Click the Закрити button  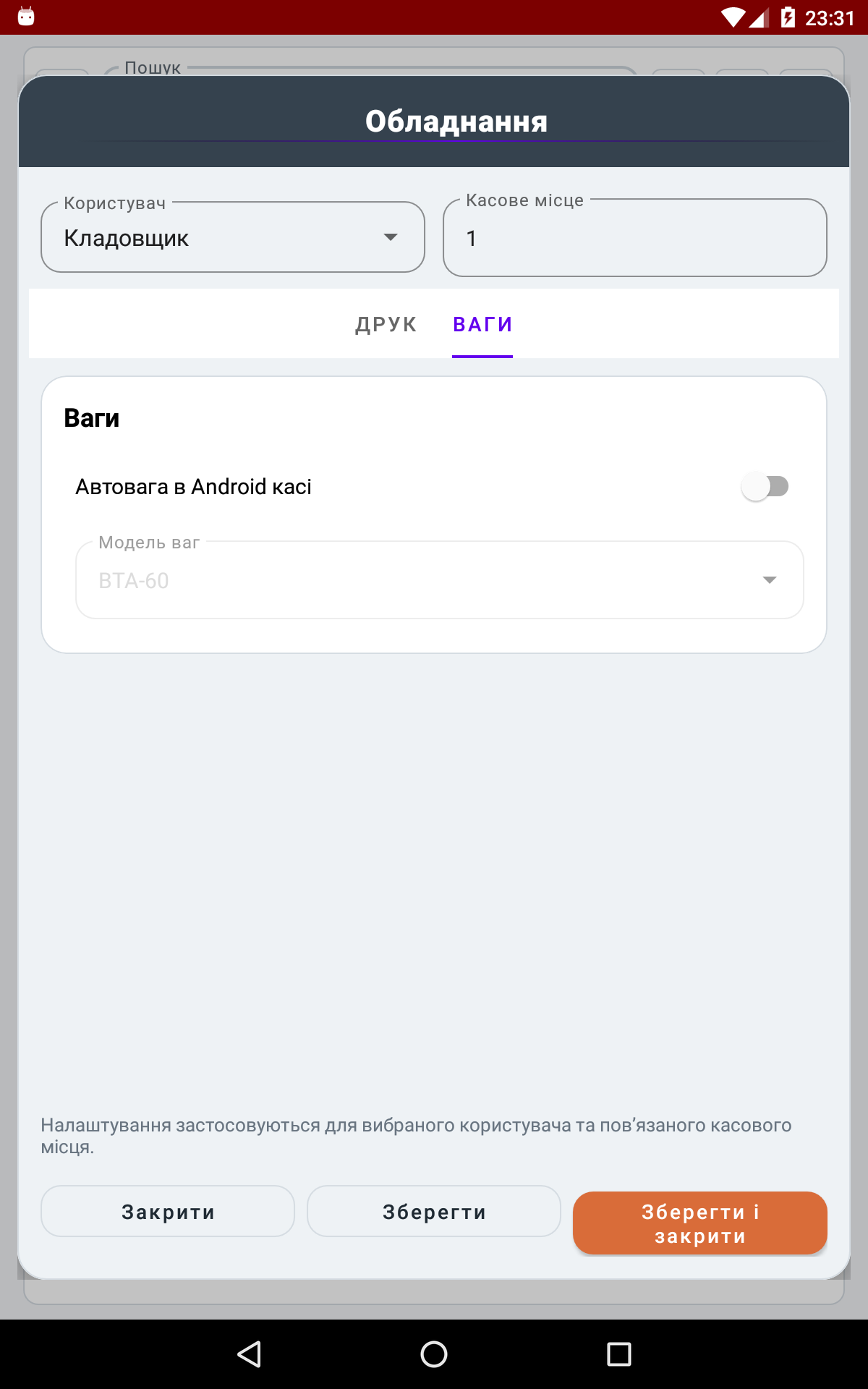(x=168, y=1212)
